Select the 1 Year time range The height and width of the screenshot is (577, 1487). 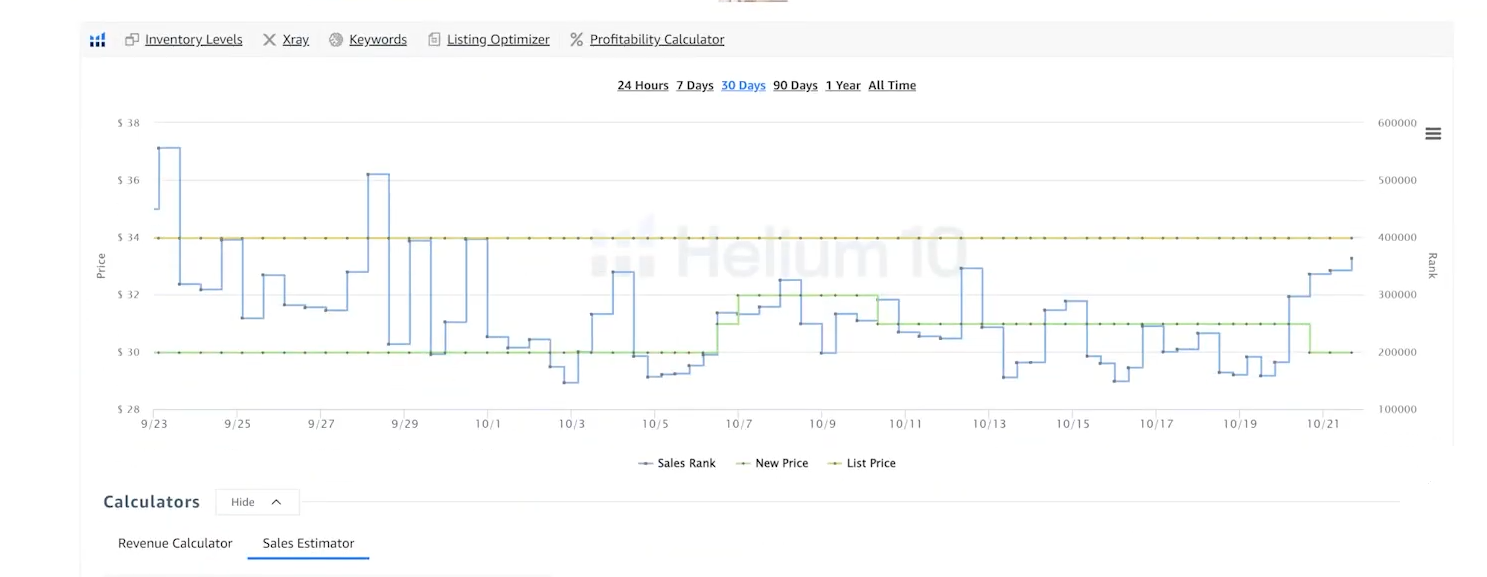[843, 86]
